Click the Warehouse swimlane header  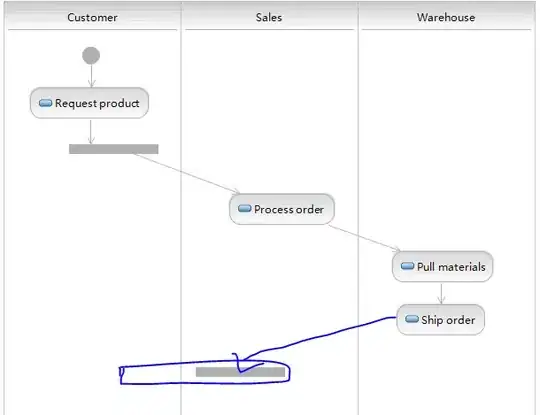[446, 17]
